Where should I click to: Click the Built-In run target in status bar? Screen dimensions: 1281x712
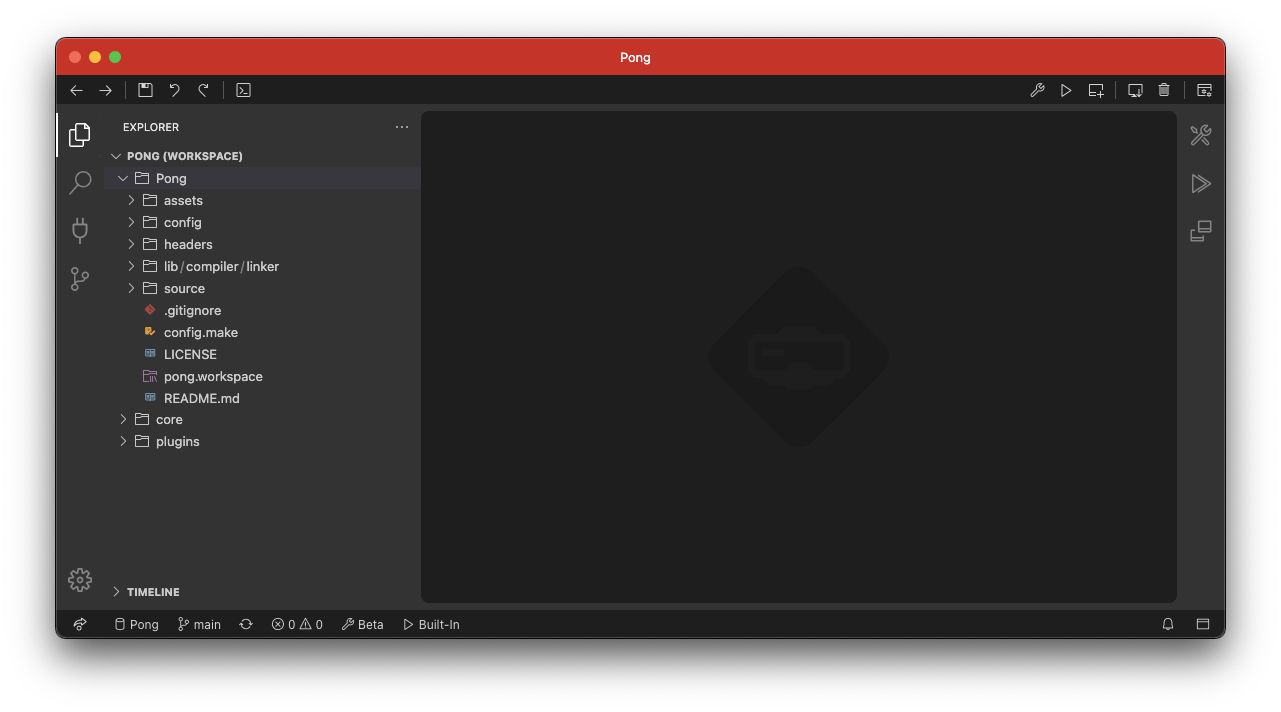[431, 624]
